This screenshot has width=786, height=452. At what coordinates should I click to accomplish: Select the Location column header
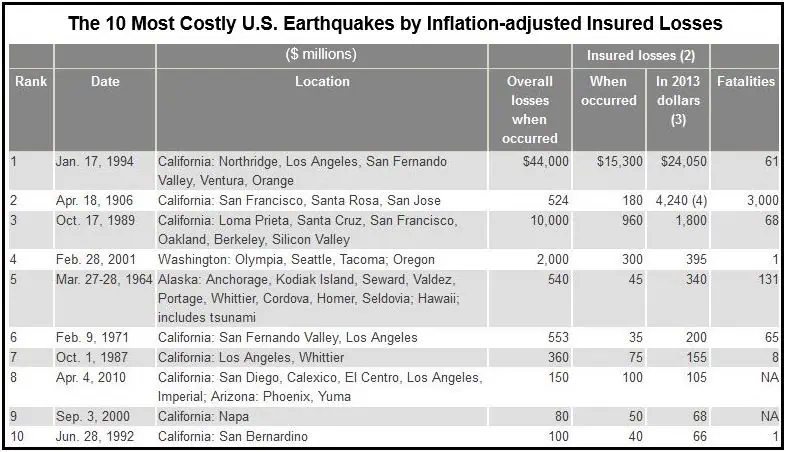322,82
